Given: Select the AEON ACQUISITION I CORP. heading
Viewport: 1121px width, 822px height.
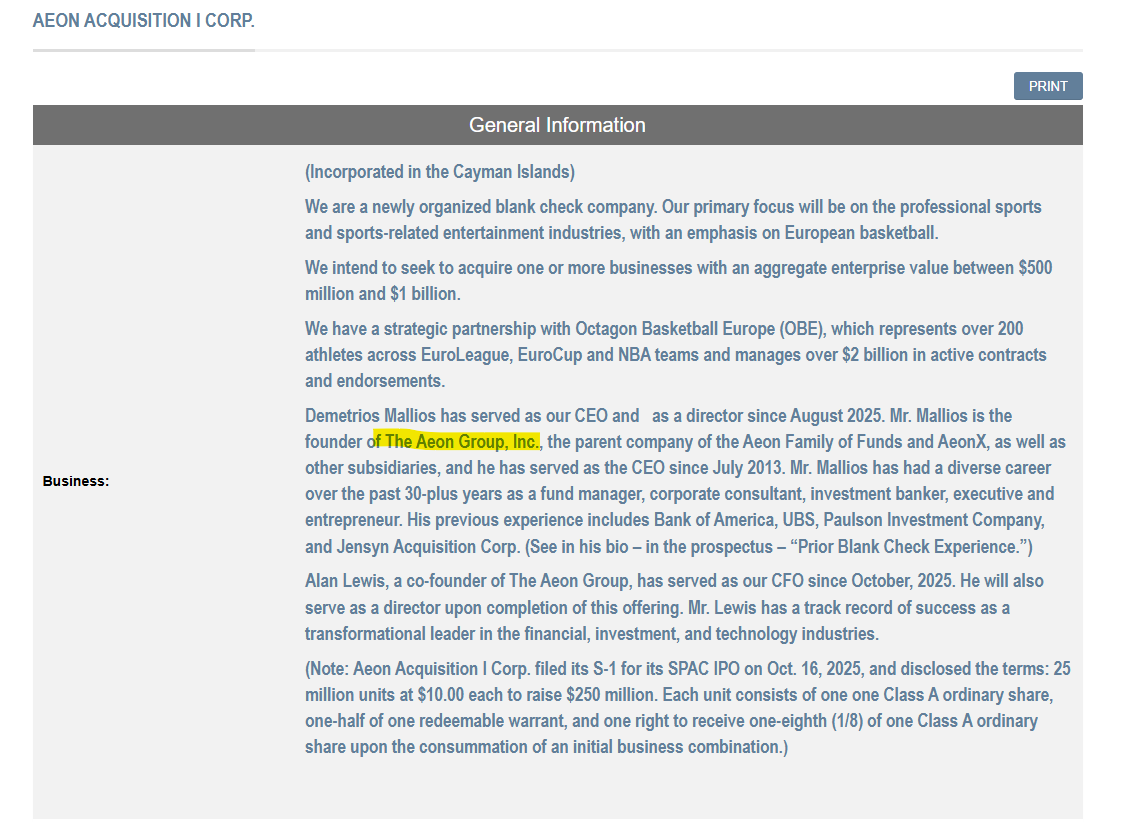Looking at the screenshot, I should coord(144,20).
